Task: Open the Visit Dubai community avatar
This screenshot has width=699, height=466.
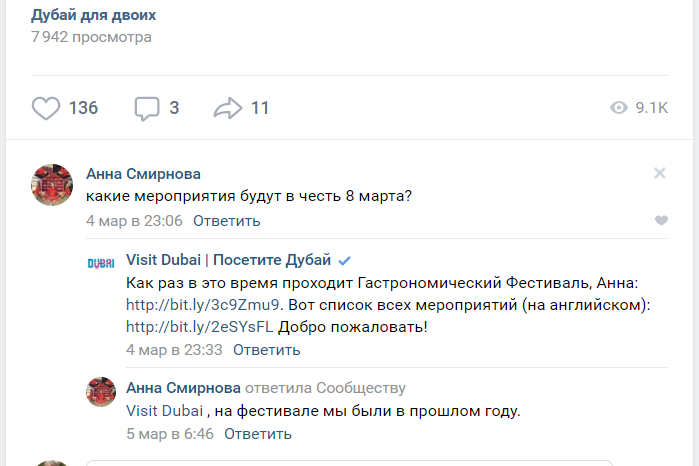Action: [101, 263]
